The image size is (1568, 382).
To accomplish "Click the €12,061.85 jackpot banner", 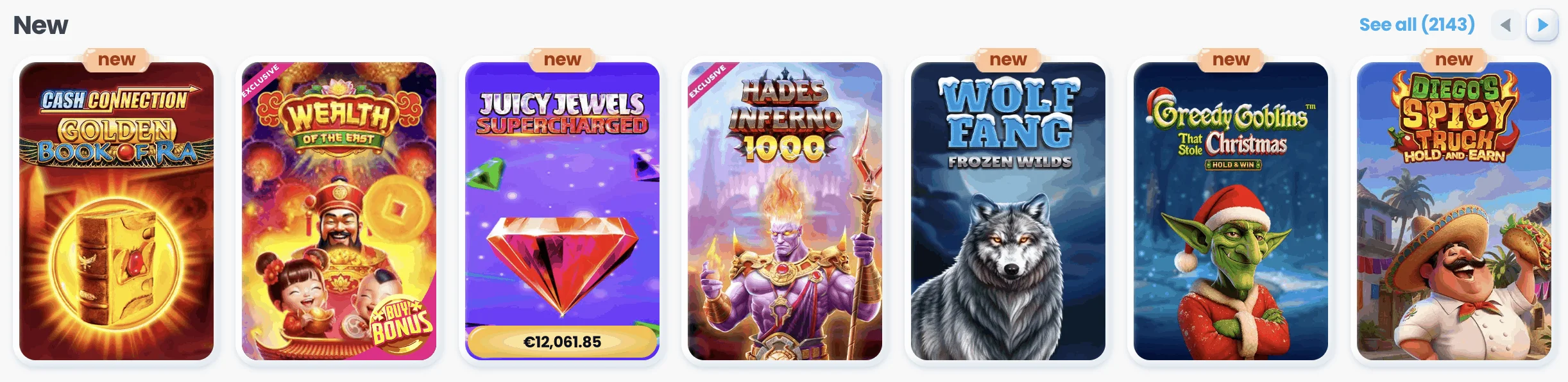I will (562, 342).
